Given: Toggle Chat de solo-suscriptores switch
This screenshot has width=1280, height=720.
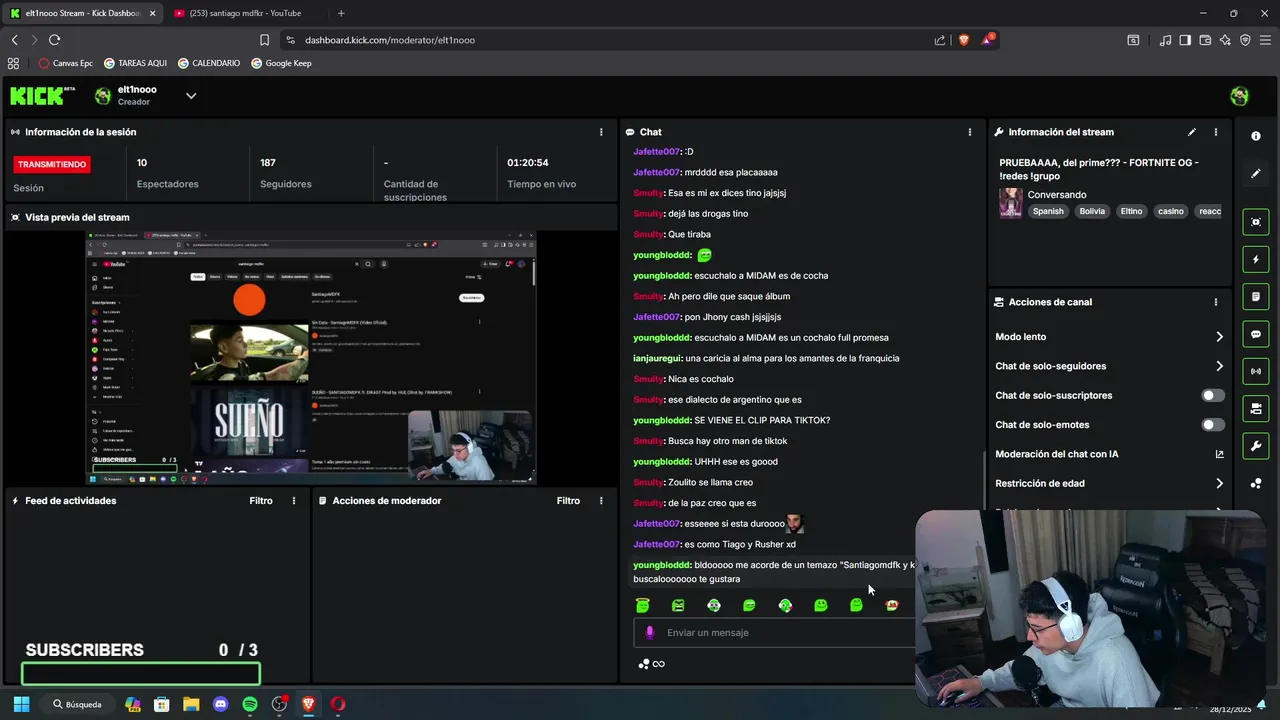Looking at the screenshot, I should [x=1212, y=395].
